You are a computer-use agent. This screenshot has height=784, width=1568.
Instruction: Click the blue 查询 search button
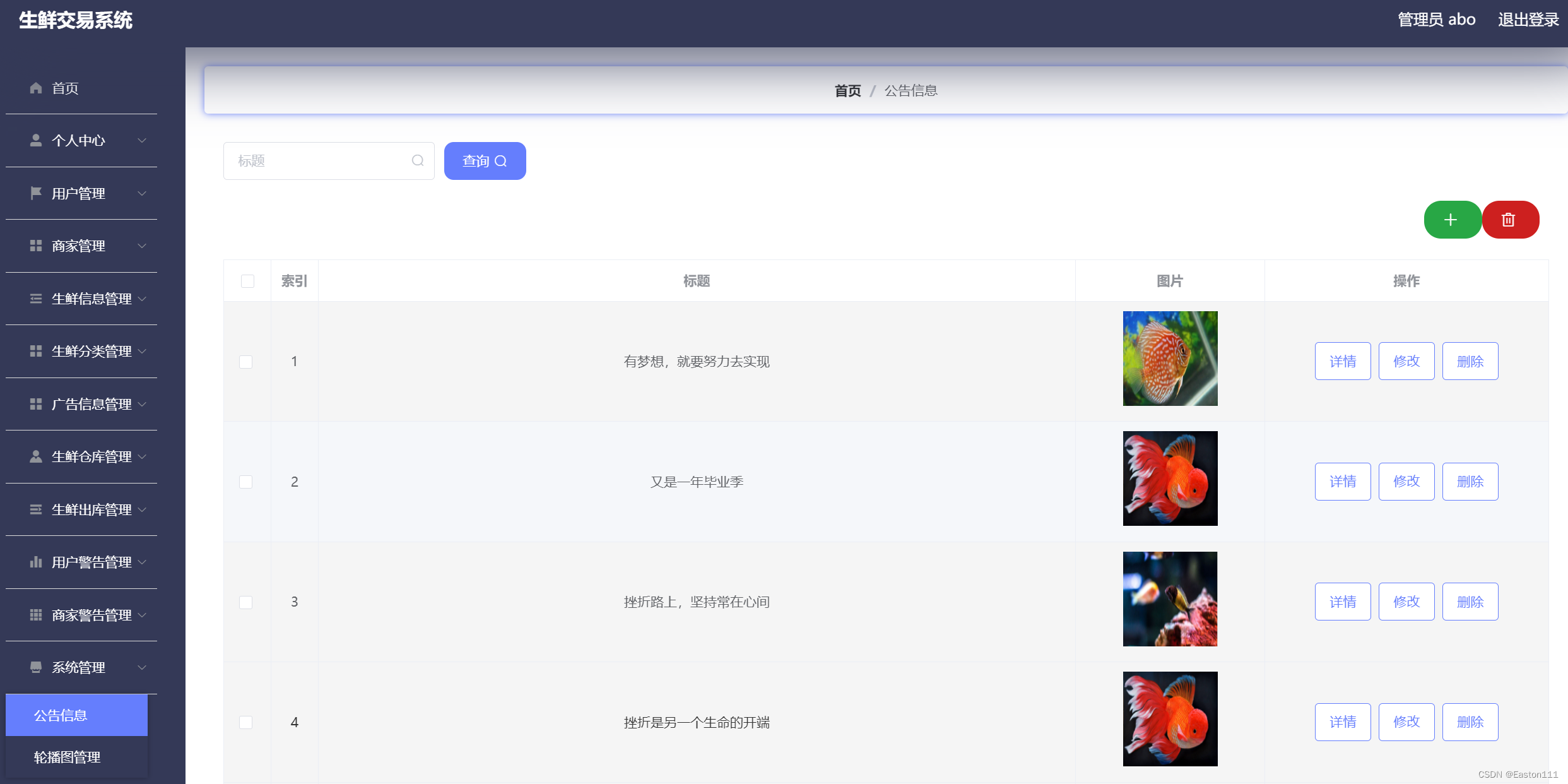click(x=485, y=161)
